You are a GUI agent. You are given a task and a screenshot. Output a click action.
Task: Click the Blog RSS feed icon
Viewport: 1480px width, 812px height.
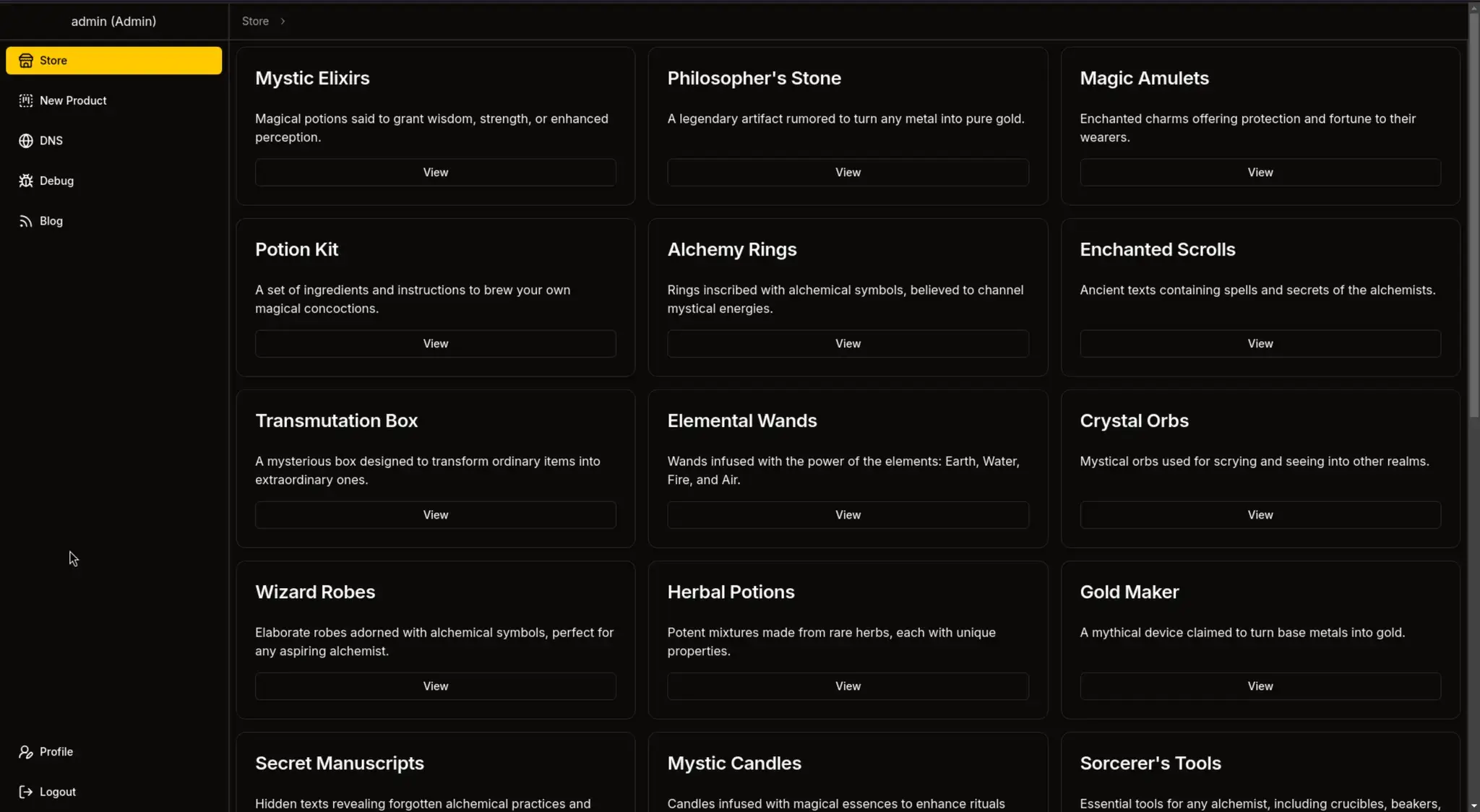click(x=26, y=221)
